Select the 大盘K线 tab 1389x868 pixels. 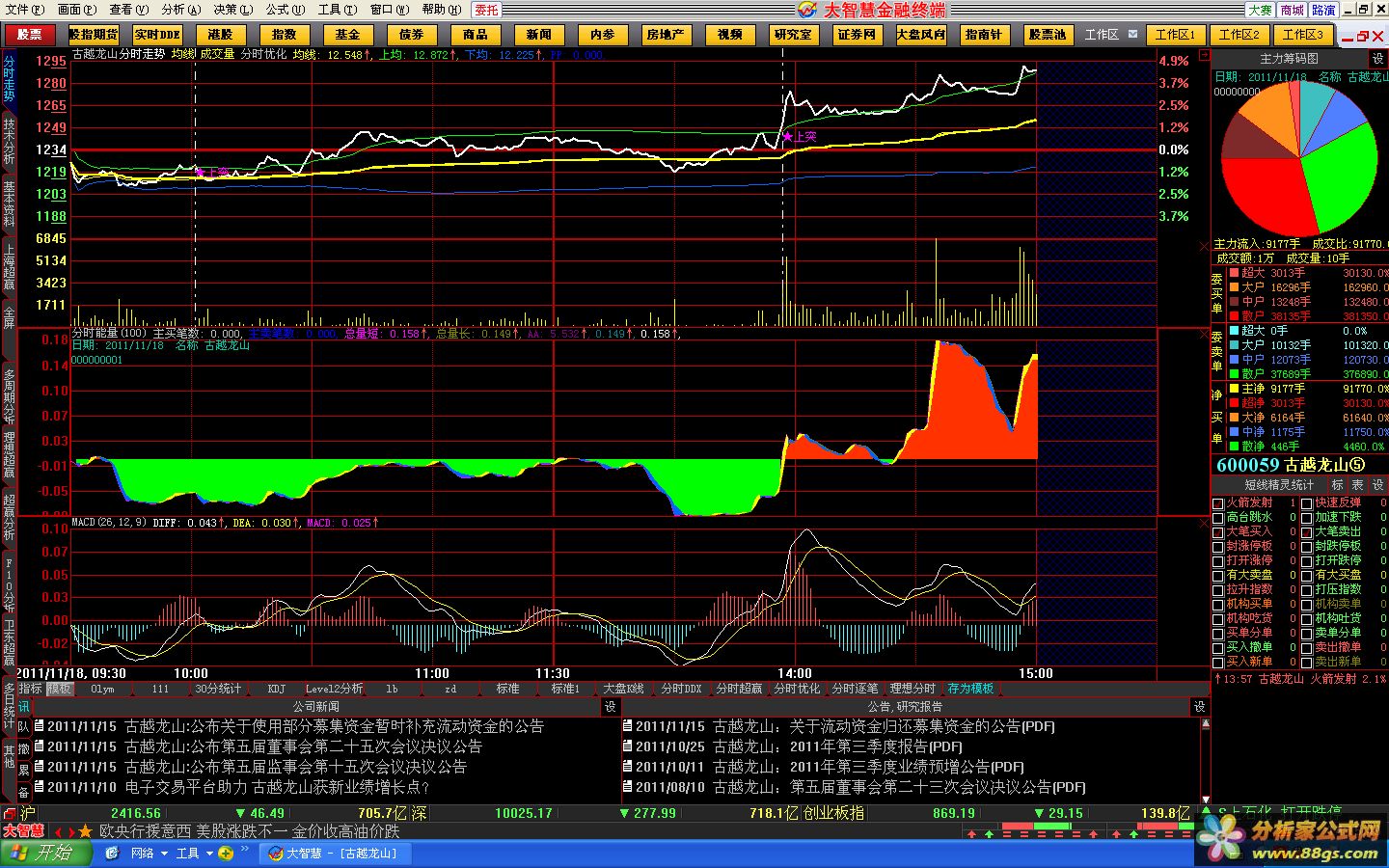tap(623, 689)
